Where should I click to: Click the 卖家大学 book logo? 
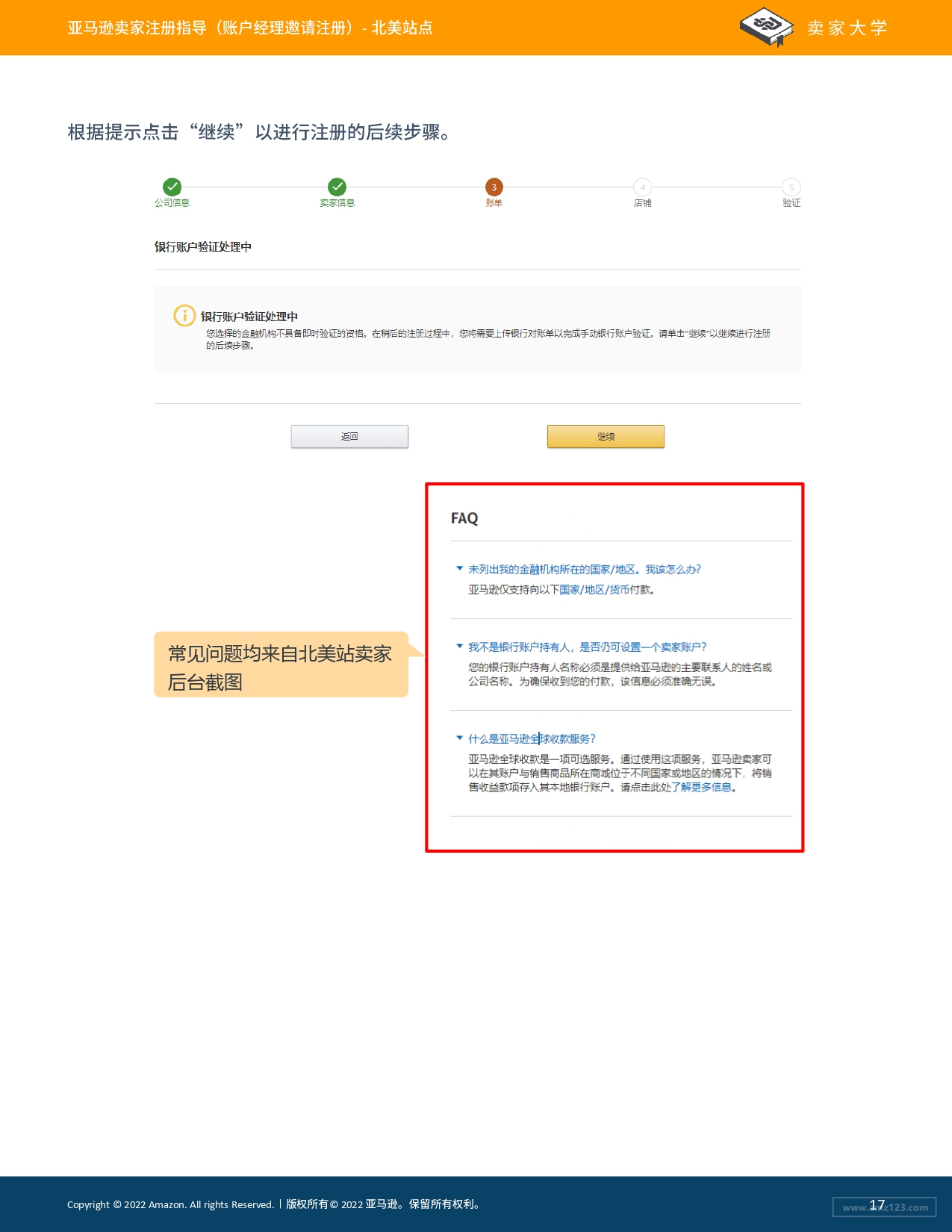[x=767, y=27]
